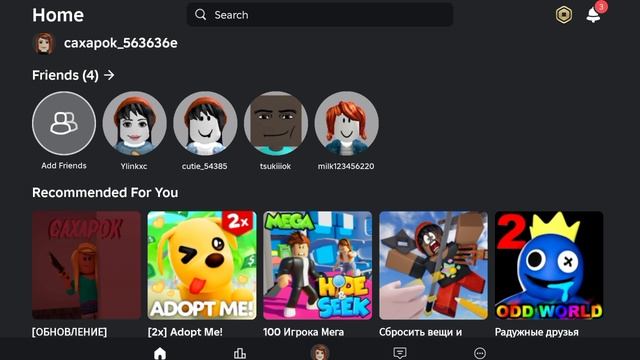Viewport: 640px width, 360px height.
Task: Open the Odd World game thumbnail
Action: tap(549, 265)
